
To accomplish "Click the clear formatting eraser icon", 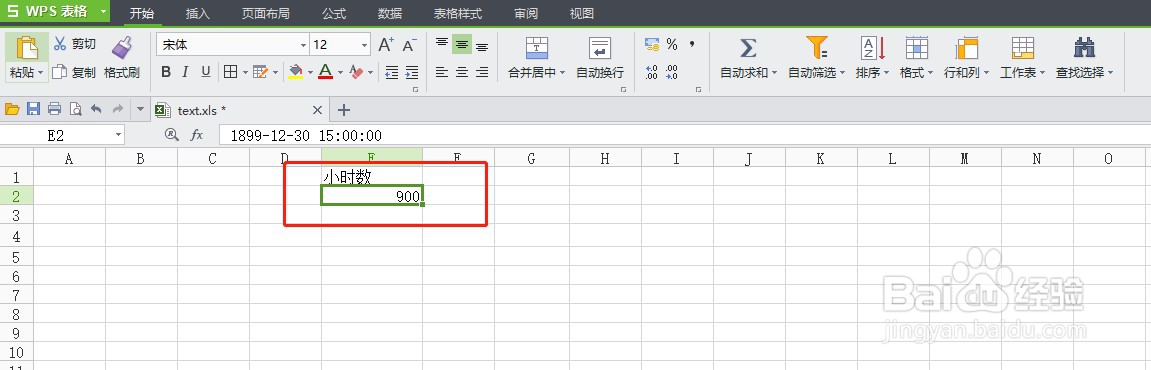I will click(357, 72).
